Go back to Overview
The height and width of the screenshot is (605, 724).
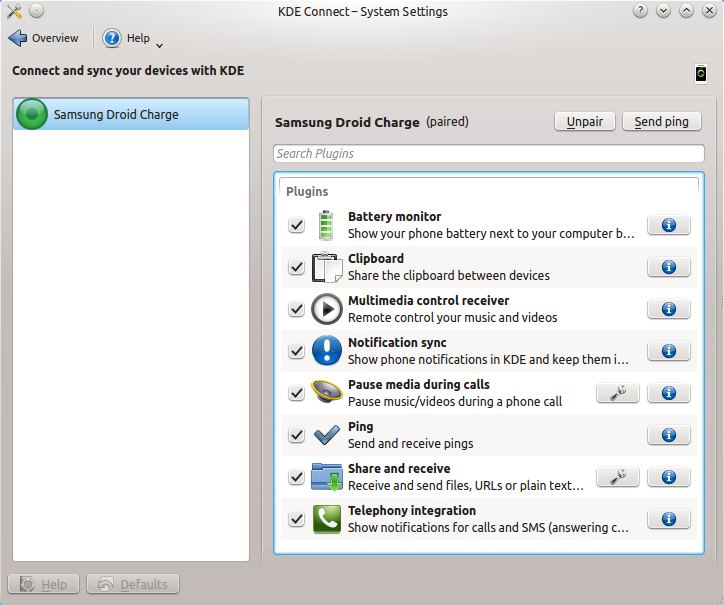coord(43,38)
